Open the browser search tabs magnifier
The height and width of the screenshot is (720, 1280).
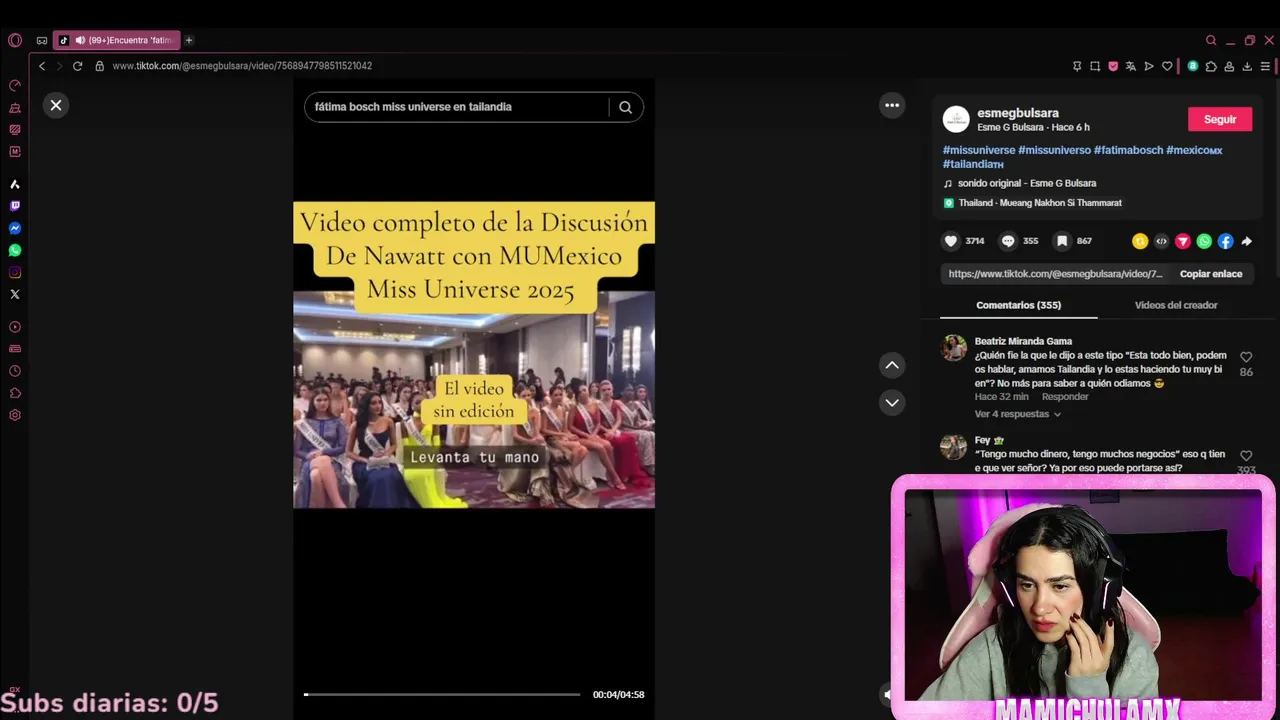[1211, 40]
